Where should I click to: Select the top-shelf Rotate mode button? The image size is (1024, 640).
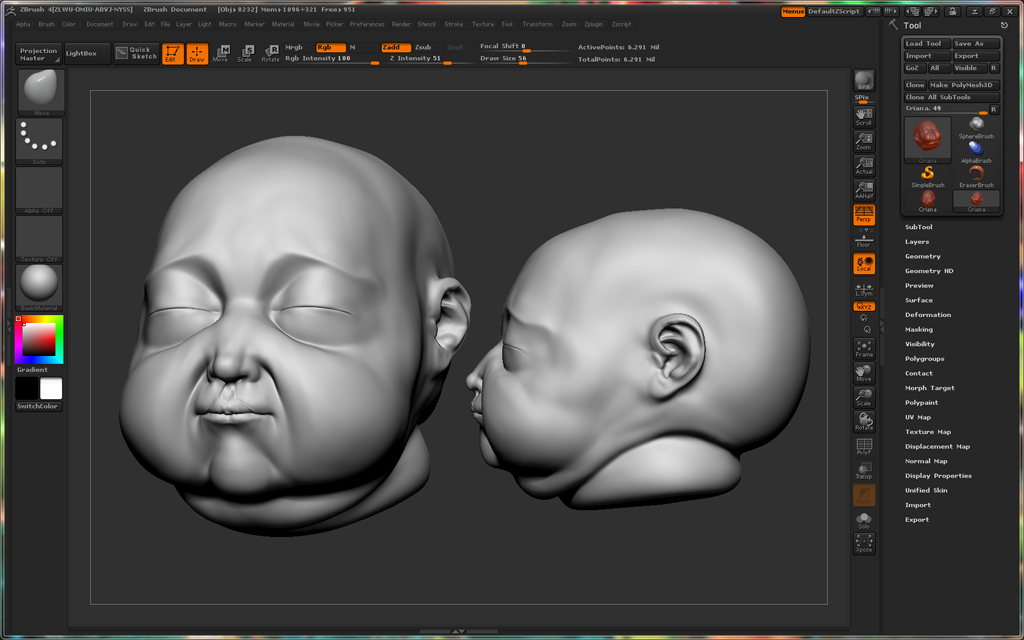(270, 54)
